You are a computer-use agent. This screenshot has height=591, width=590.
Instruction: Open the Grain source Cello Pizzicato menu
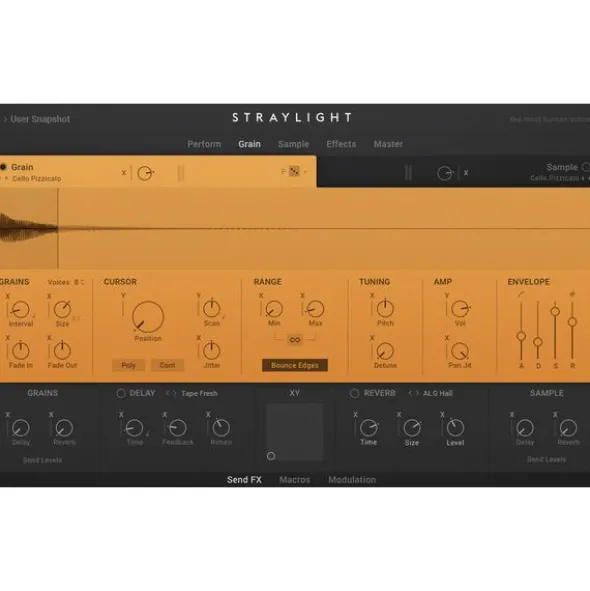pos(36,178)
